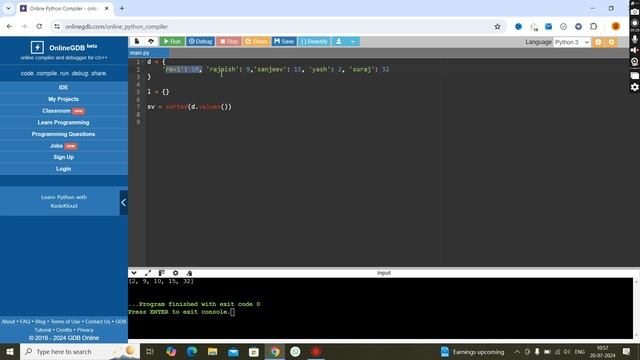Click the OnlineGDB logo
This screenshot has height=360, width=640.
tap(64, 47)
